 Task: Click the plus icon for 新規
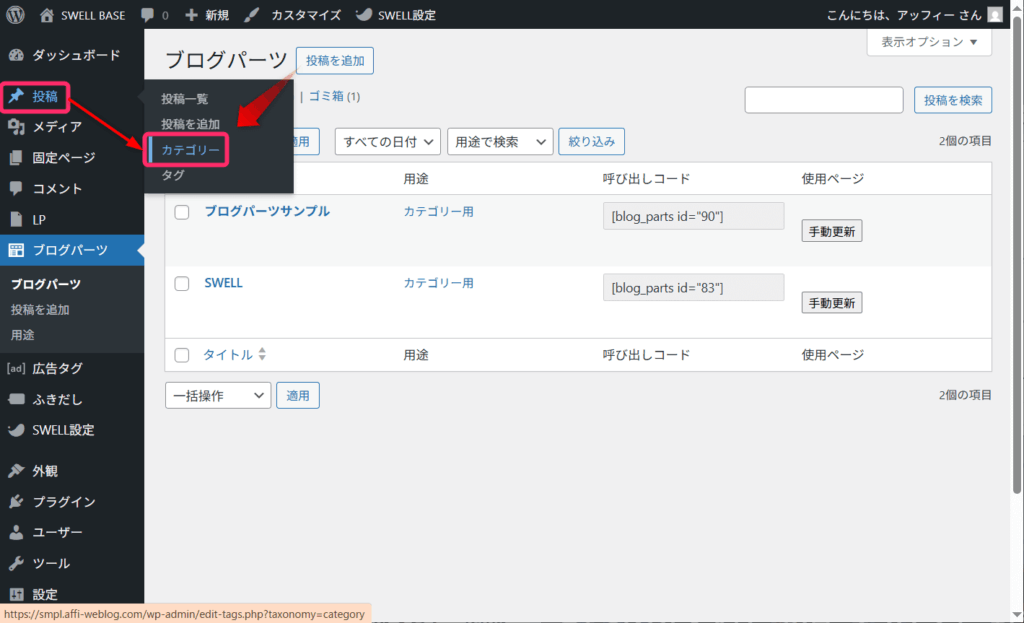coord(191,14)
